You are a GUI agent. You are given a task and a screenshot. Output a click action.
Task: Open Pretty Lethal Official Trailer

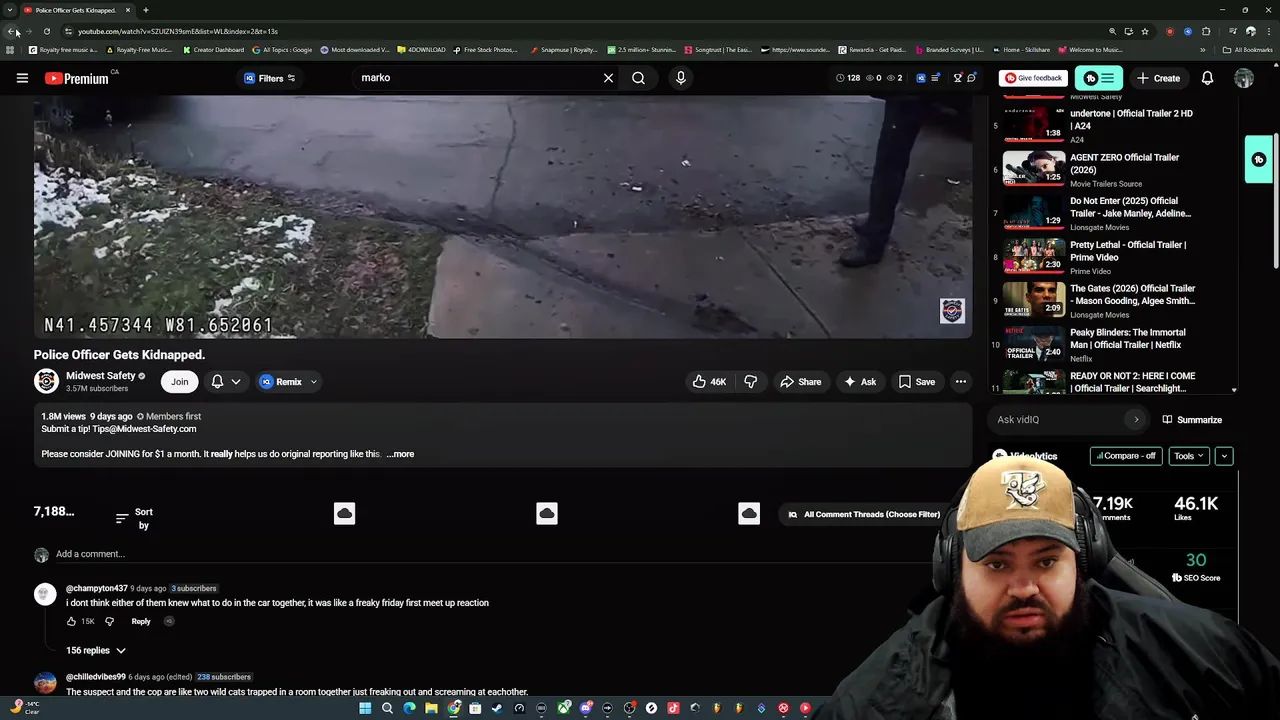[x=1128, y=251]
